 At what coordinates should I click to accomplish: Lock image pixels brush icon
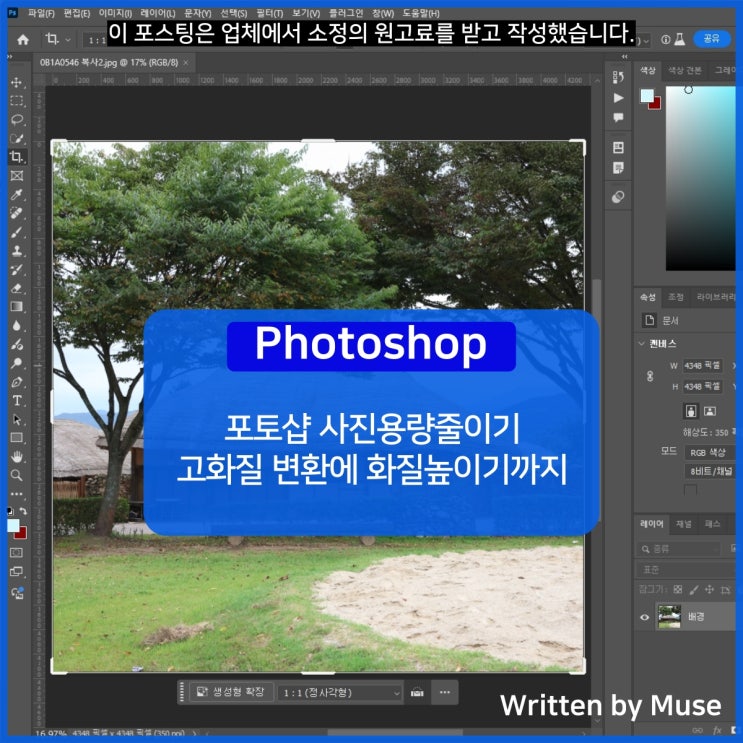(x=694, y=589)
